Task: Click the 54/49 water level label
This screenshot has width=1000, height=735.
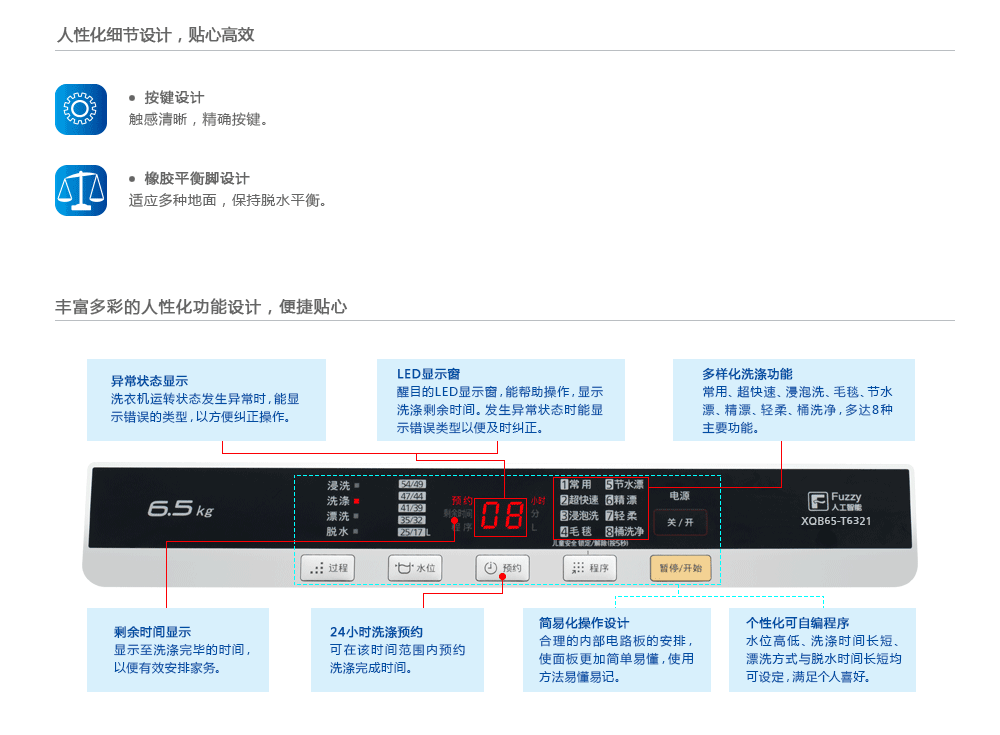Action: pos(412,484)
